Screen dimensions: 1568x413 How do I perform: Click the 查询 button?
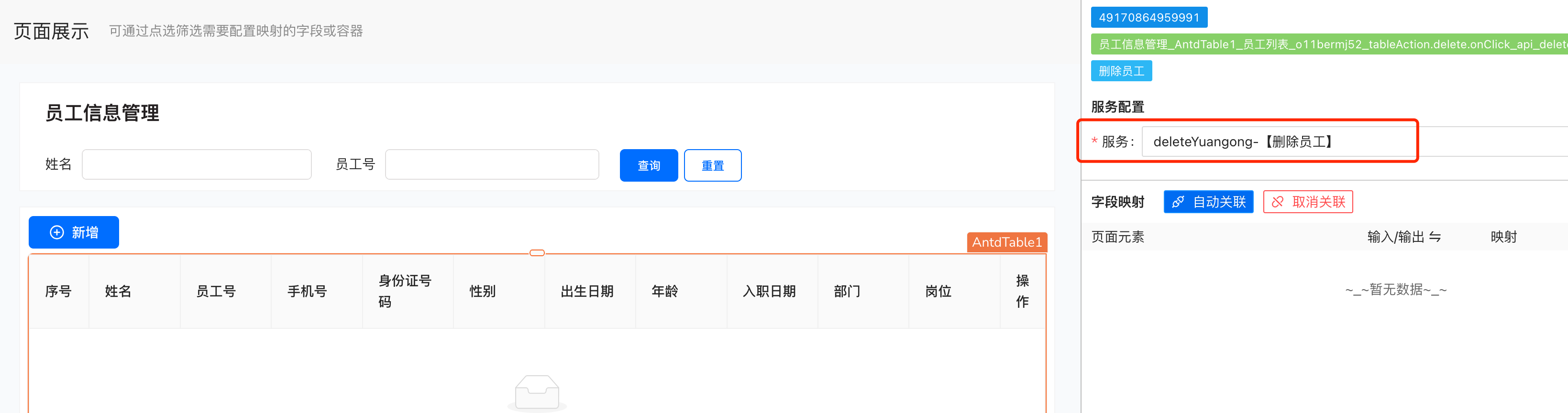(648, 165)
